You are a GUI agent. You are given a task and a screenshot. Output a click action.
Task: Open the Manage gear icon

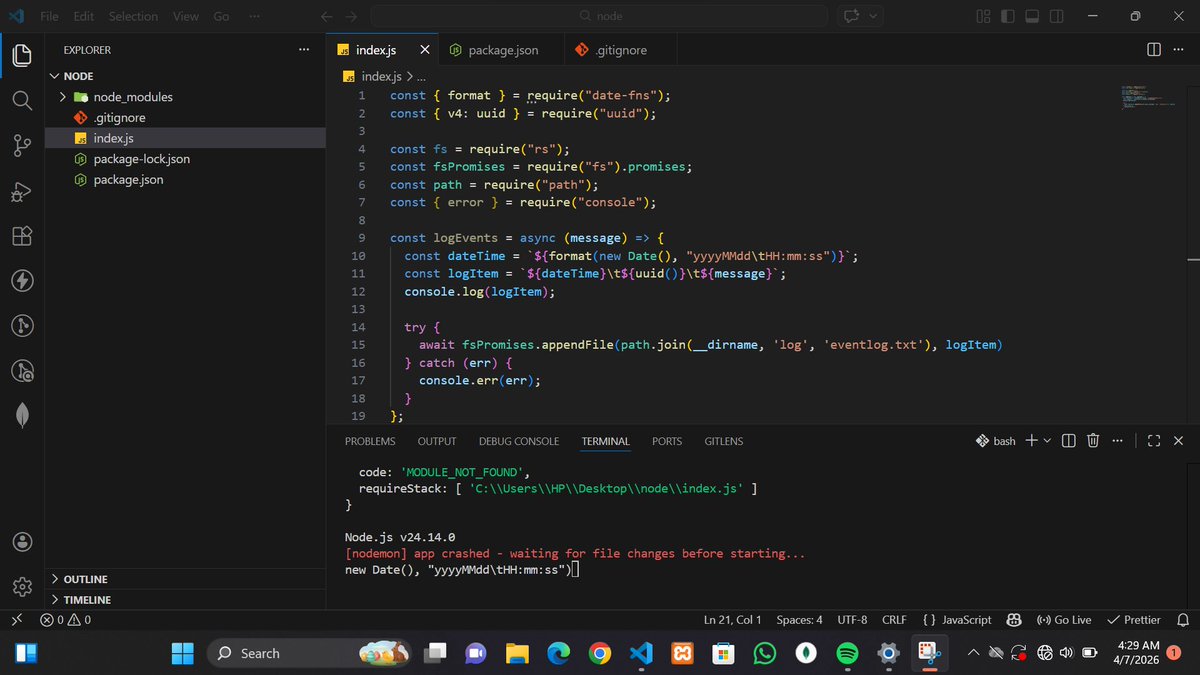[22, 586]
